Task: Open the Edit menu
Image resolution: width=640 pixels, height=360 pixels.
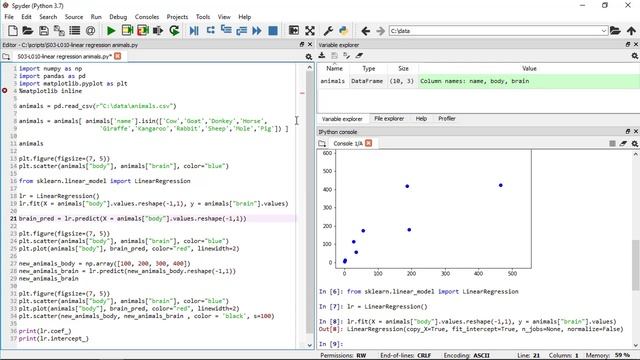Action: 26,17
